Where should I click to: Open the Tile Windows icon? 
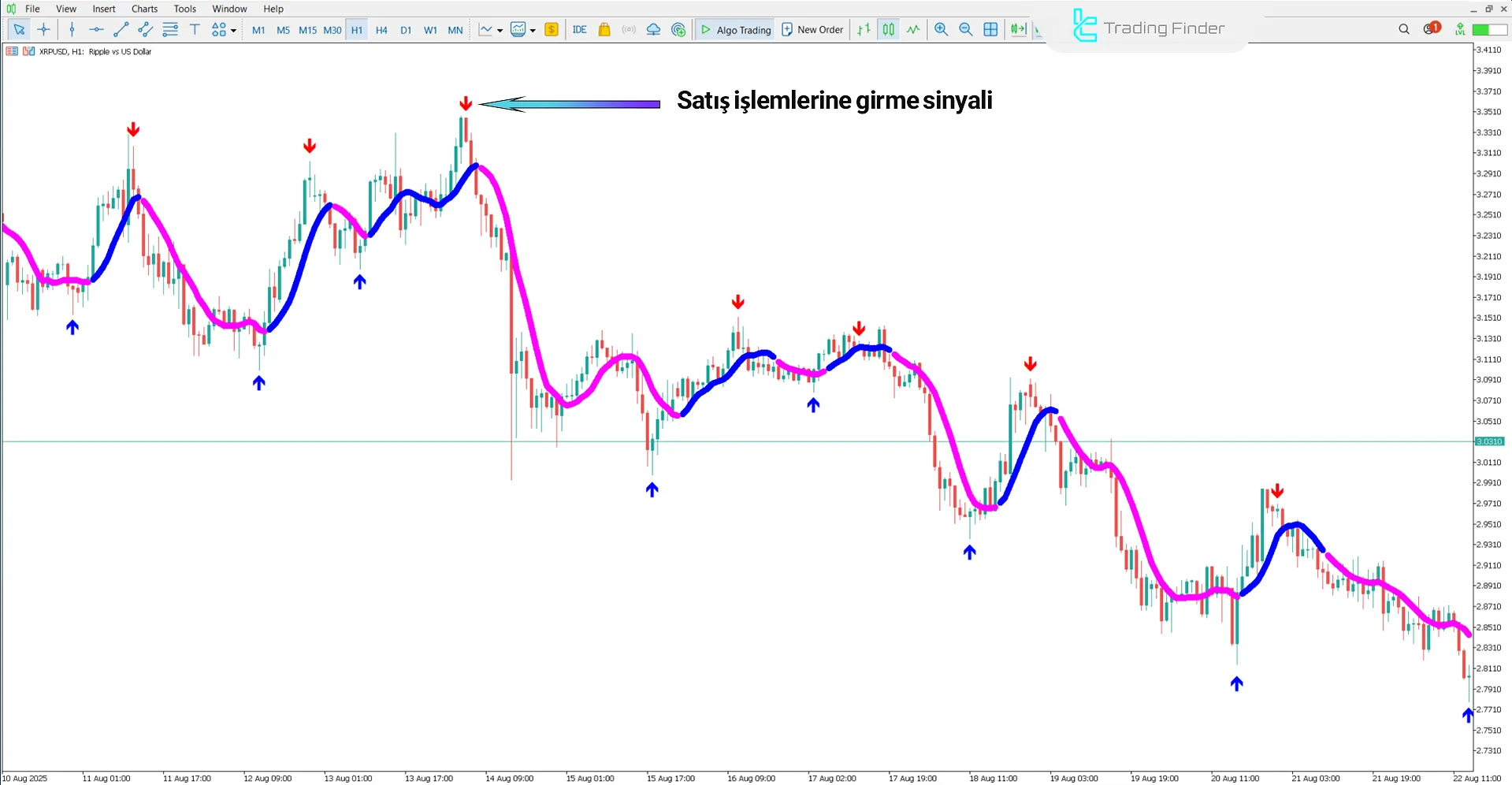(990, 29)
